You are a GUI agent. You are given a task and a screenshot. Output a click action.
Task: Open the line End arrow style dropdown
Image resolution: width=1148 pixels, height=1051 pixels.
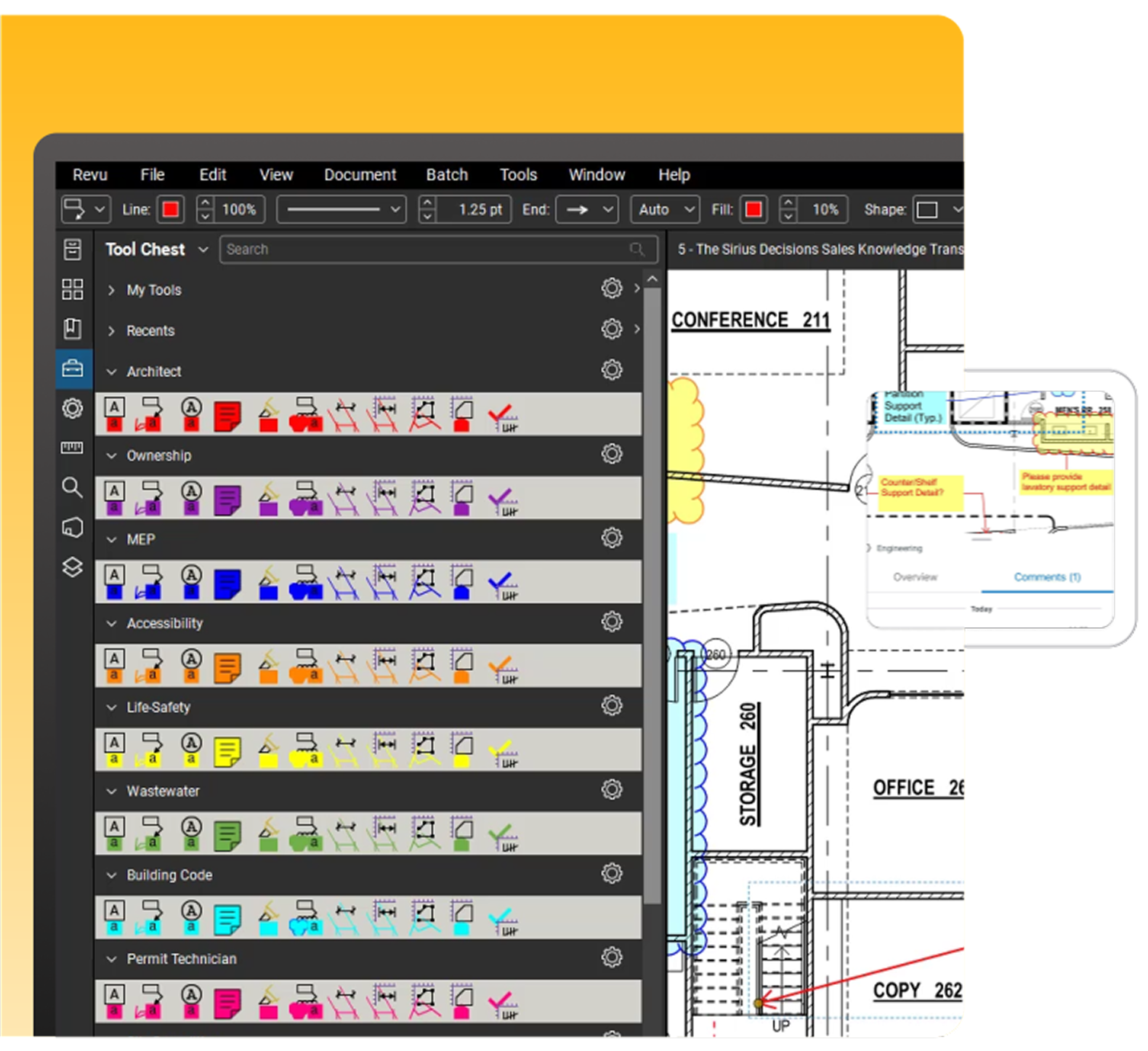point(587,210)
